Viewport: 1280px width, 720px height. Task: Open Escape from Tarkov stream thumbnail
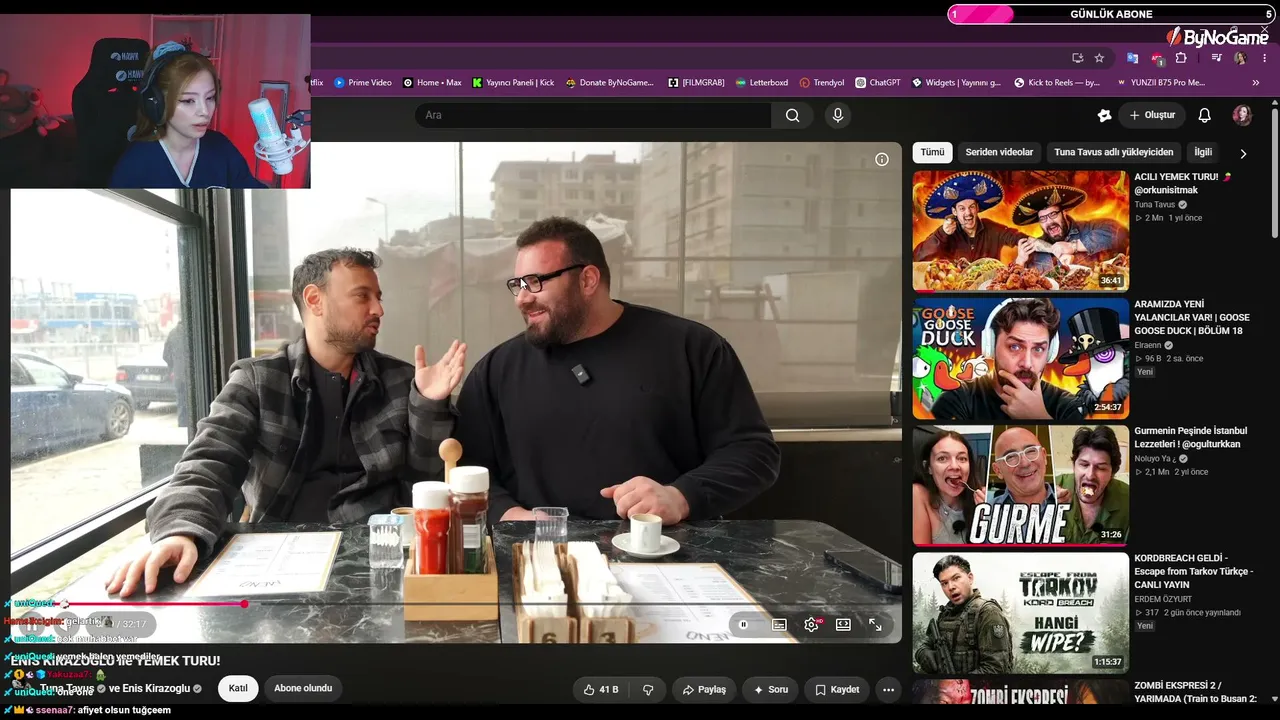point(1020,613)
